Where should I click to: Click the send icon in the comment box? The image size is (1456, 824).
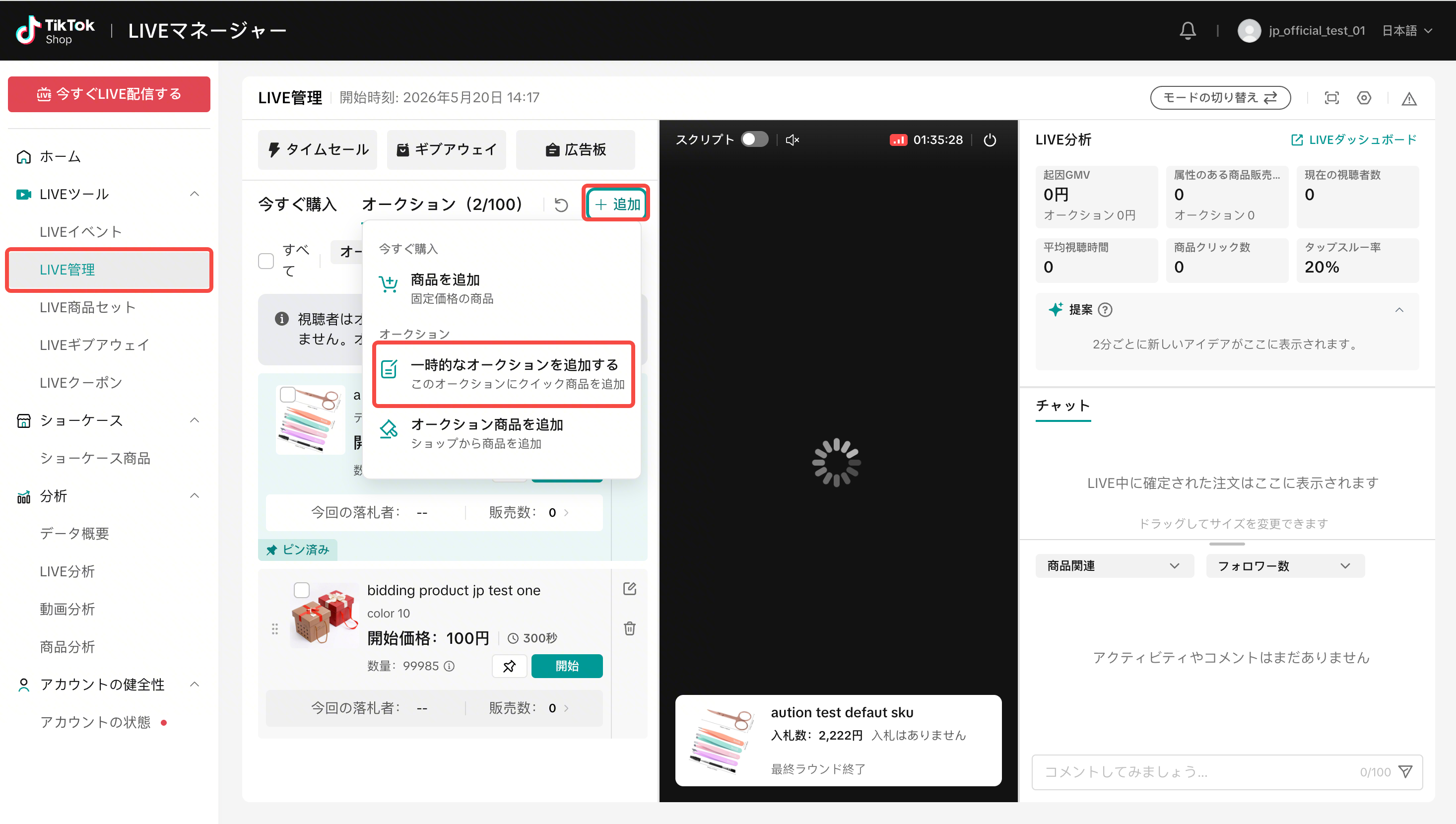(1405, 771)
